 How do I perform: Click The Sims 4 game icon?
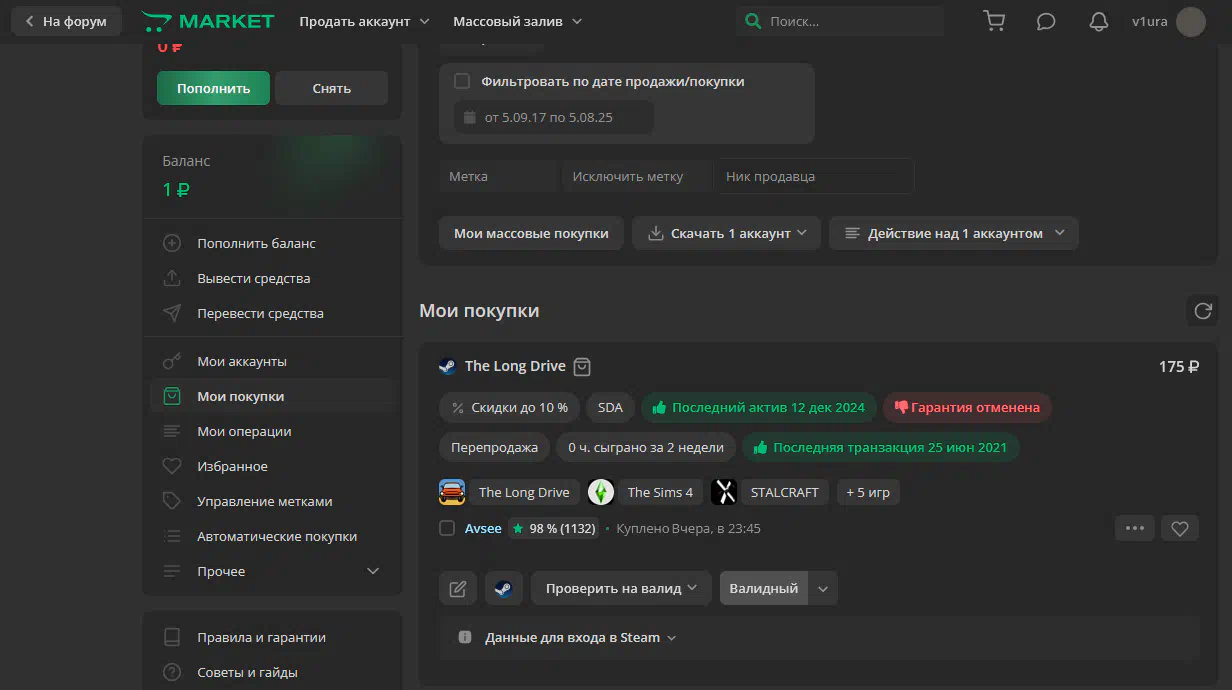[x=601, y=492]
